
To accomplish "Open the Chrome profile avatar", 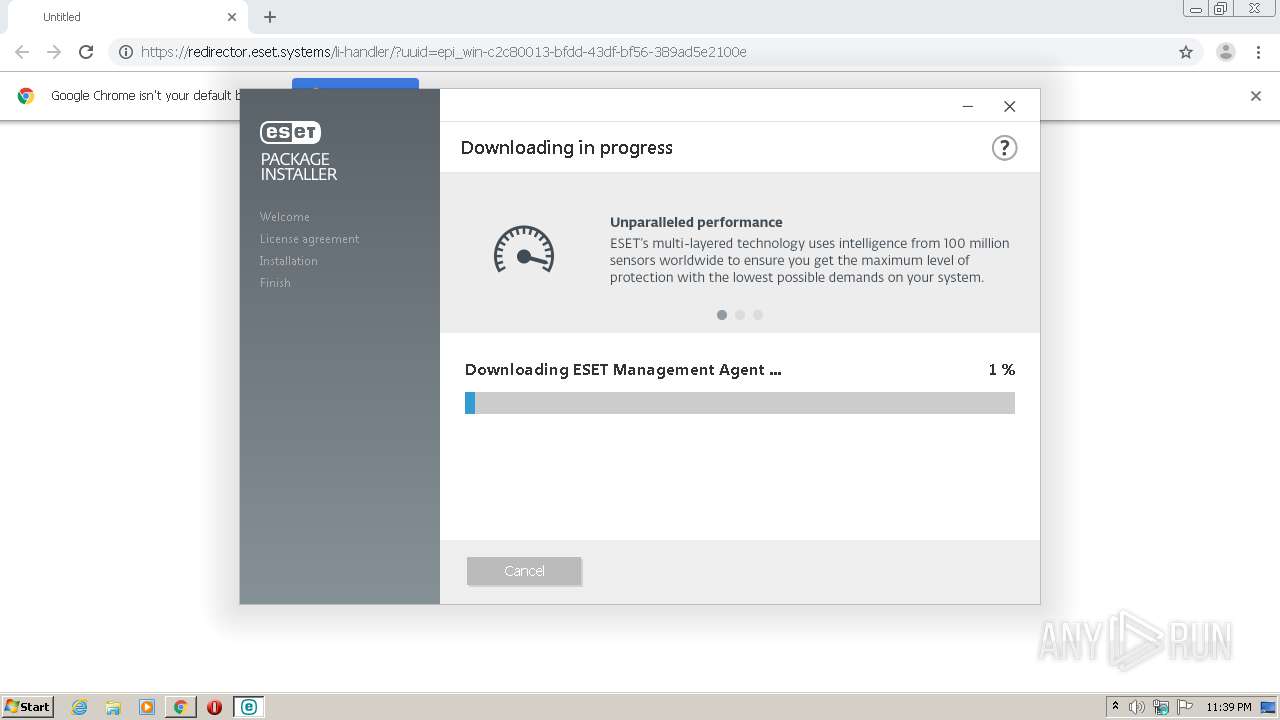I will tap(1226, 52).
